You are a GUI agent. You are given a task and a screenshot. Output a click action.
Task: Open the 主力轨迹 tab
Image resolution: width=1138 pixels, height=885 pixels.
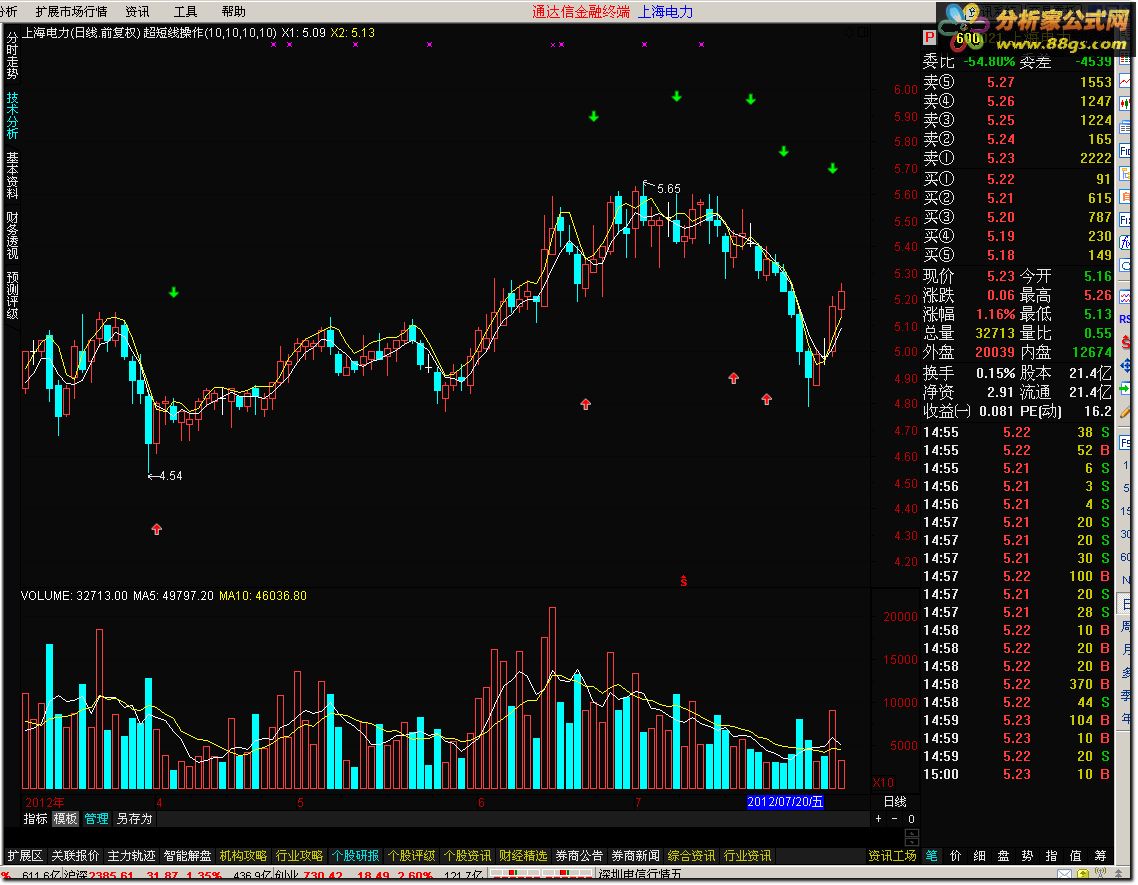[131, 856]
